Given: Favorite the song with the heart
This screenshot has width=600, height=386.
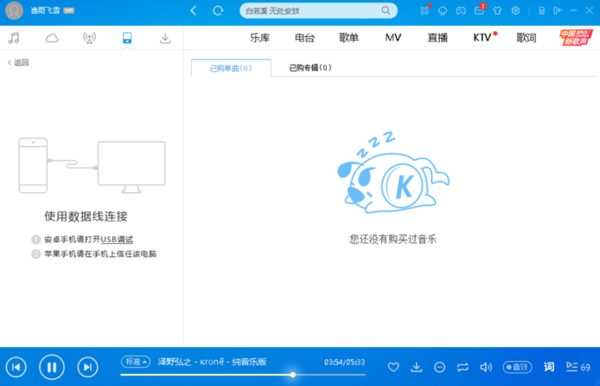Looking at the screenshot, I should click(x=393, y=367).
